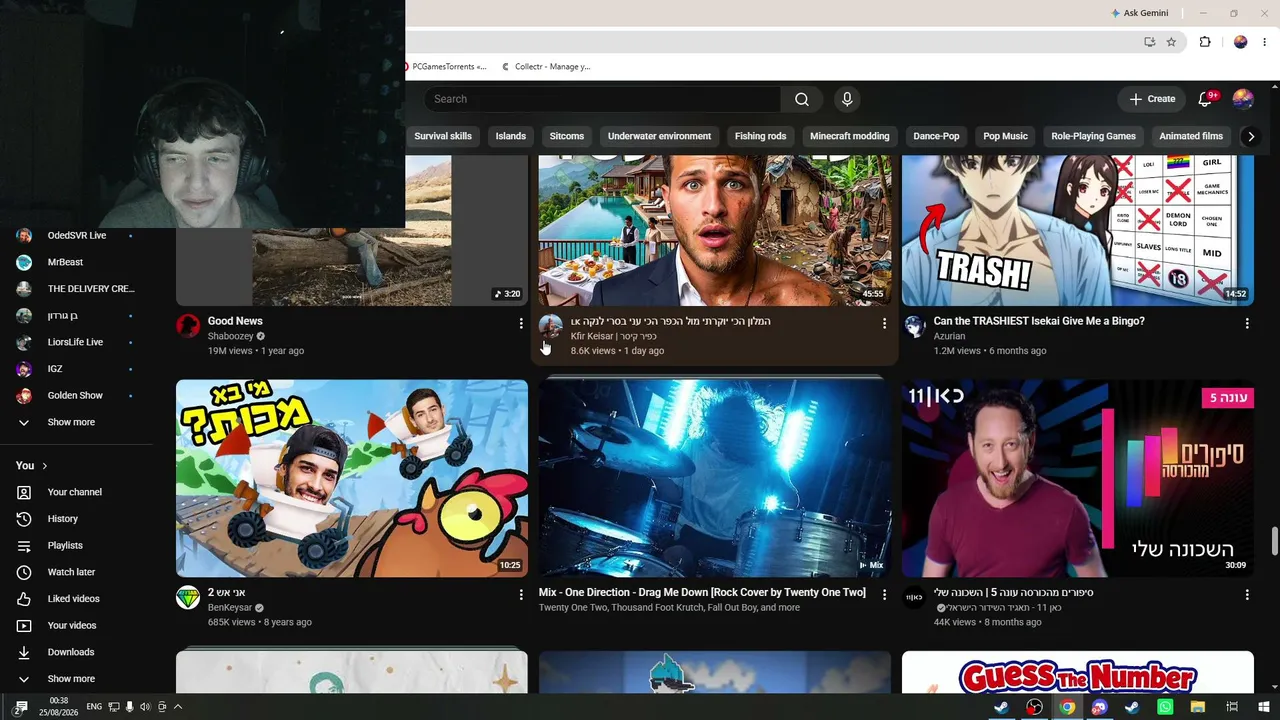
Task: Open the PCGamesTorrents bookmark
Action: click(x=447, y=67)
